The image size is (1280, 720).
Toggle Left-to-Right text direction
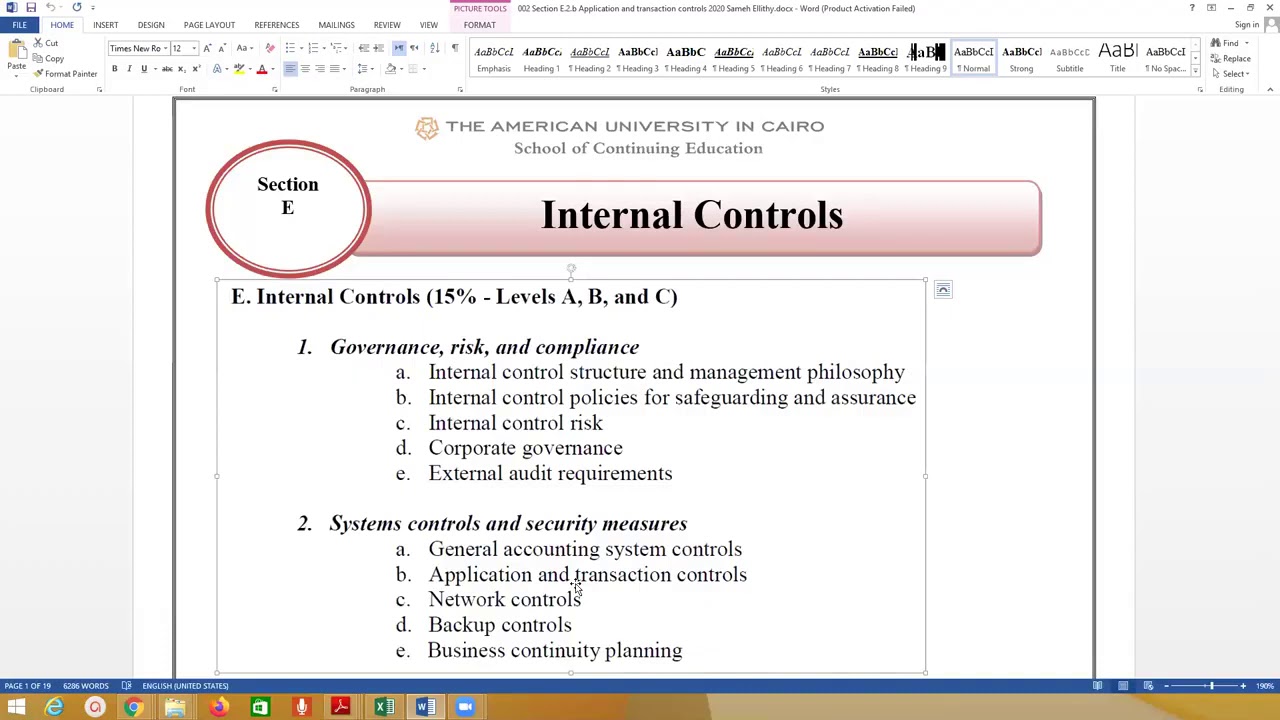[x=398, y=48]
